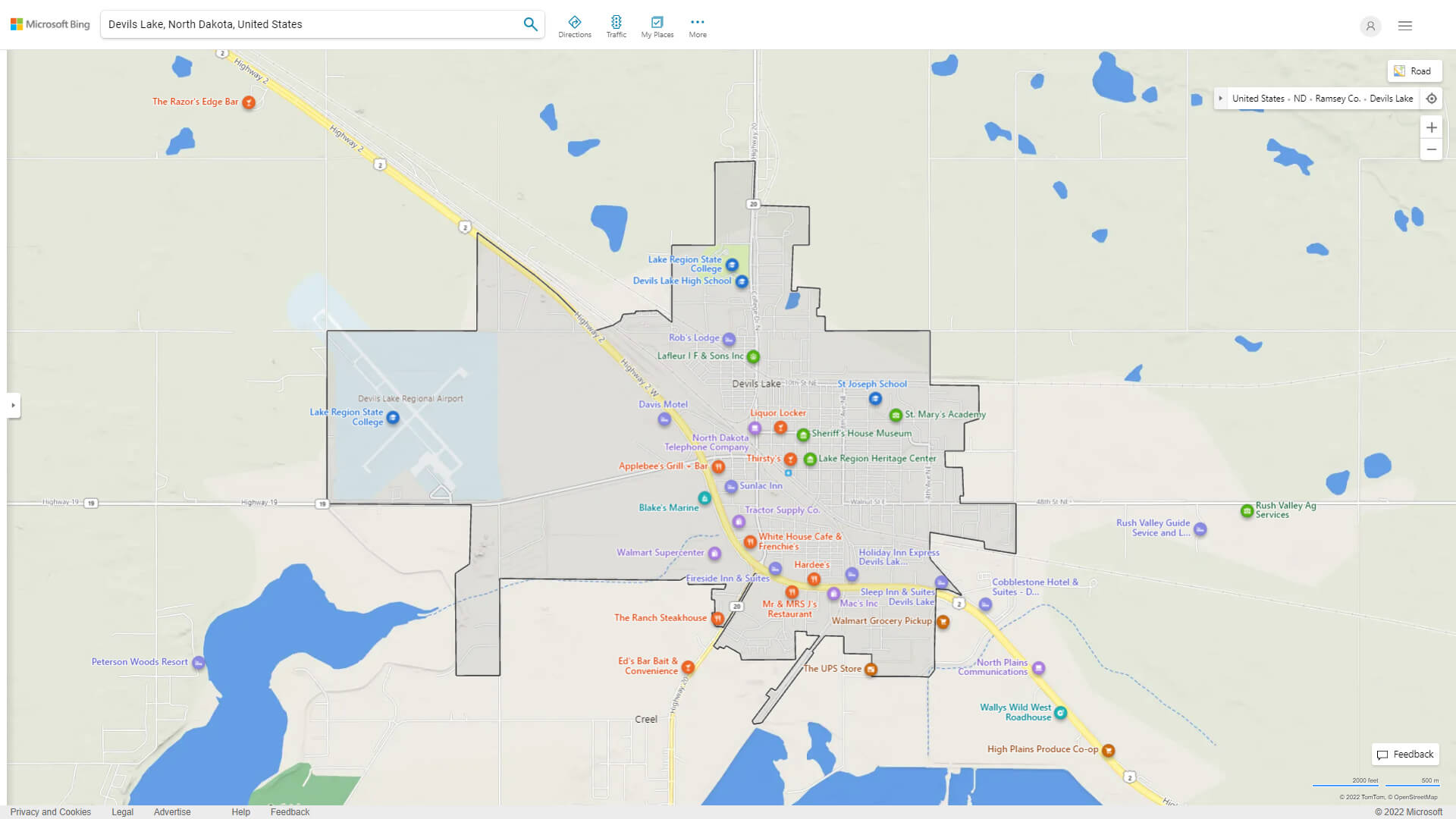Viewport: 1456px width, 819px height.
Task: Open Directions tool
Action: (x=575, y=27)
